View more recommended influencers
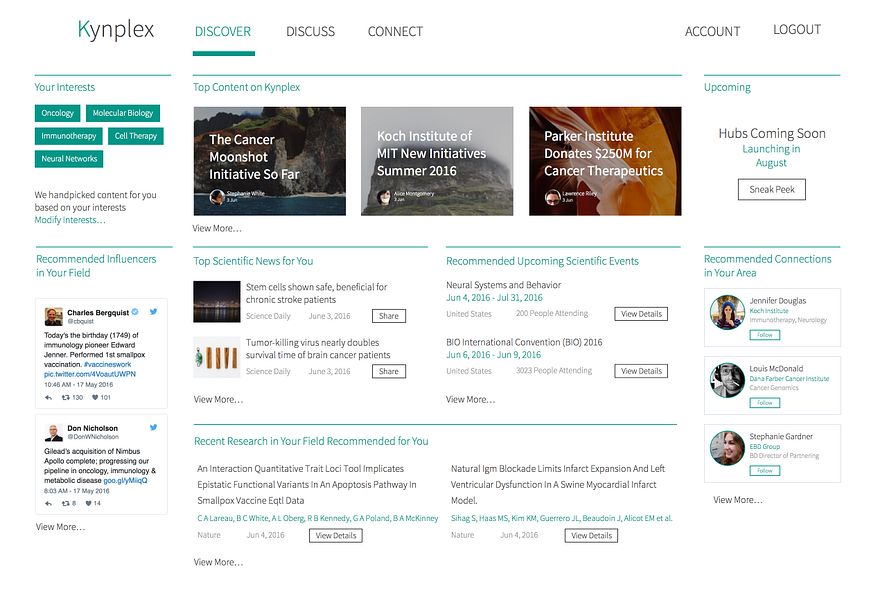 pyautogui.click(x=61, y=527)
